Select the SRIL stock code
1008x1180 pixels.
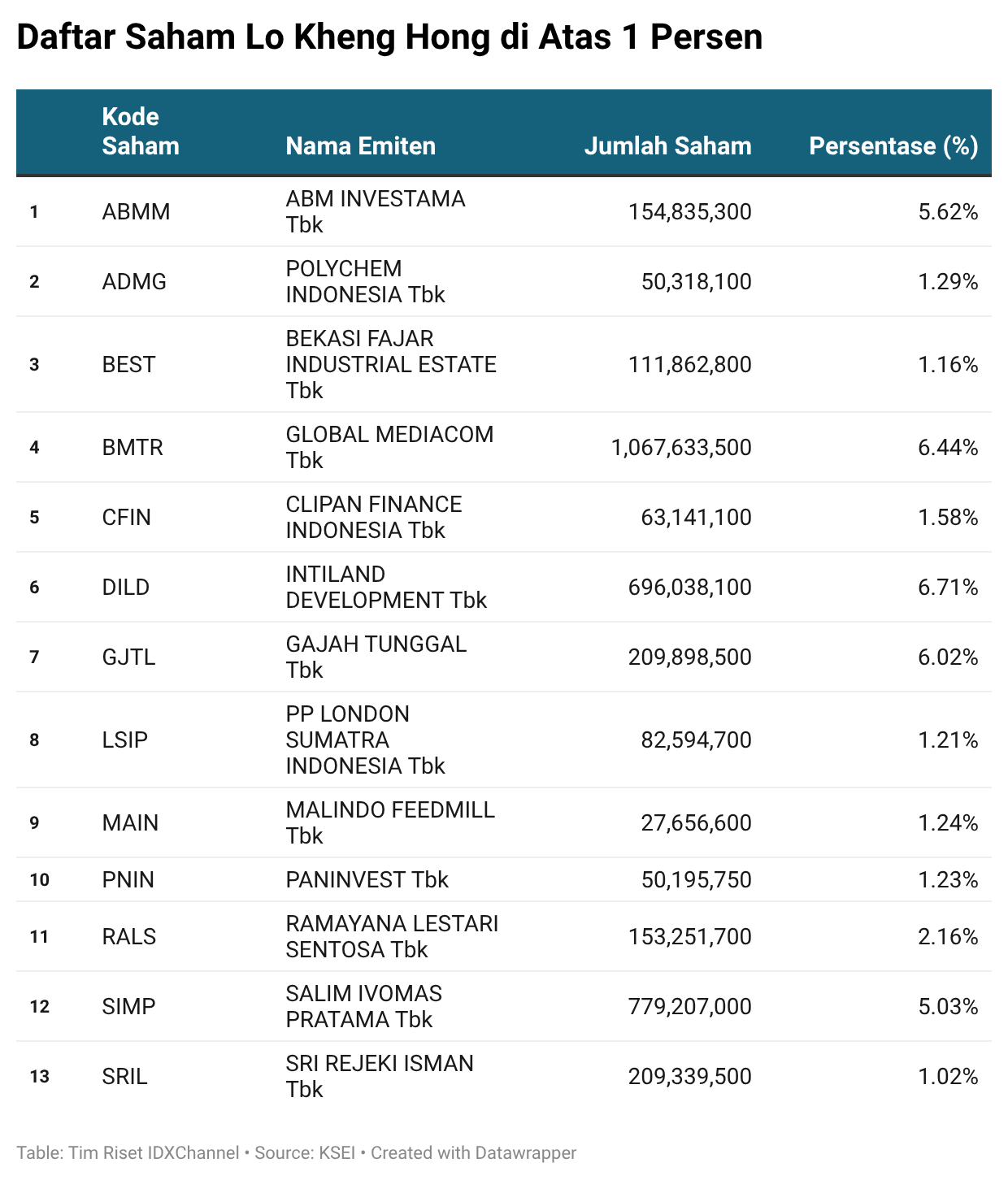[x=124, y=1077]
